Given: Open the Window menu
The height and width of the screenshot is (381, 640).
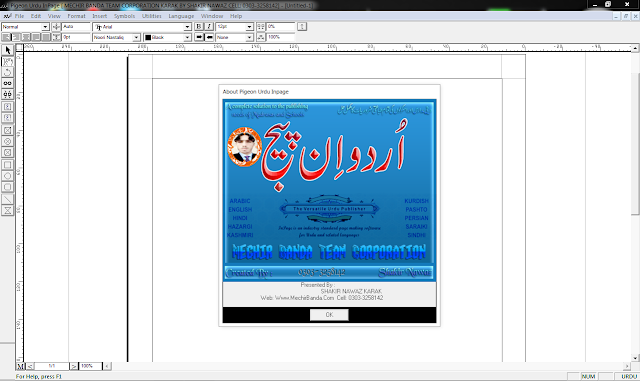Looking at the screenshot, I should pos(212,16).
